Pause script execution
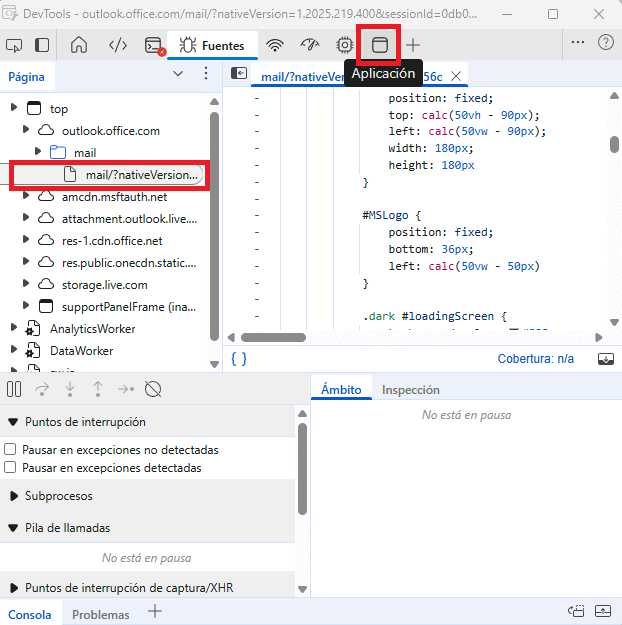 (x=14, y=389)
